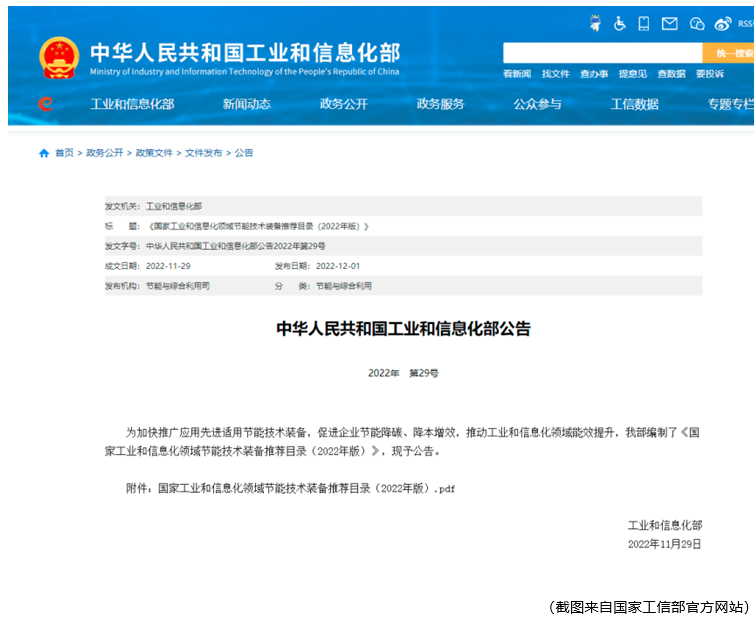Viewport: 754px width, 620px height.
Task: Click 政策文件 in the breadcrumb
Action: [x=154, y=153]
